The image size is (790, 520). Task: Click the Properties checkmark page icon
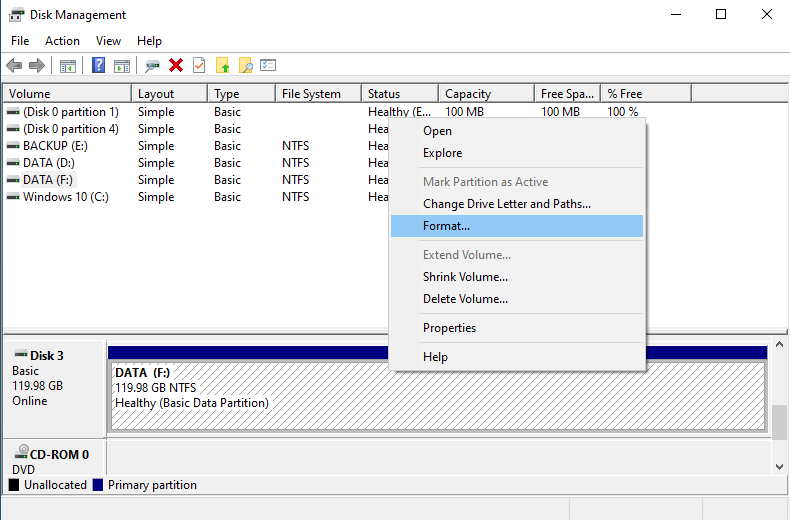[200, 65]
